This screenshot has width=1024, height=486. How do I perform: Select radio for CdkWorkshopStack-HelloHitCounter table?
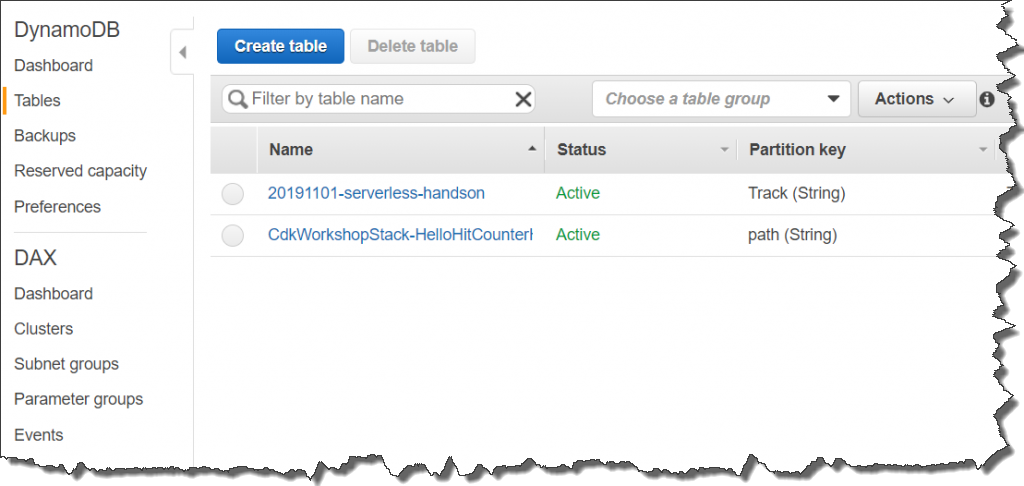click(x=232, y=236)
